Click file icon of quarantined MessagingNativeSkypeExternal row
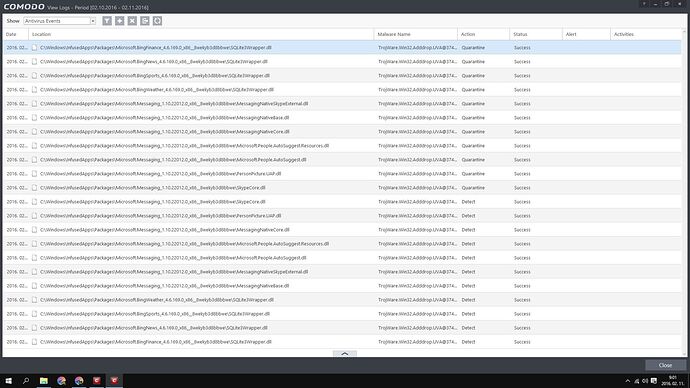 pos(34,104)
